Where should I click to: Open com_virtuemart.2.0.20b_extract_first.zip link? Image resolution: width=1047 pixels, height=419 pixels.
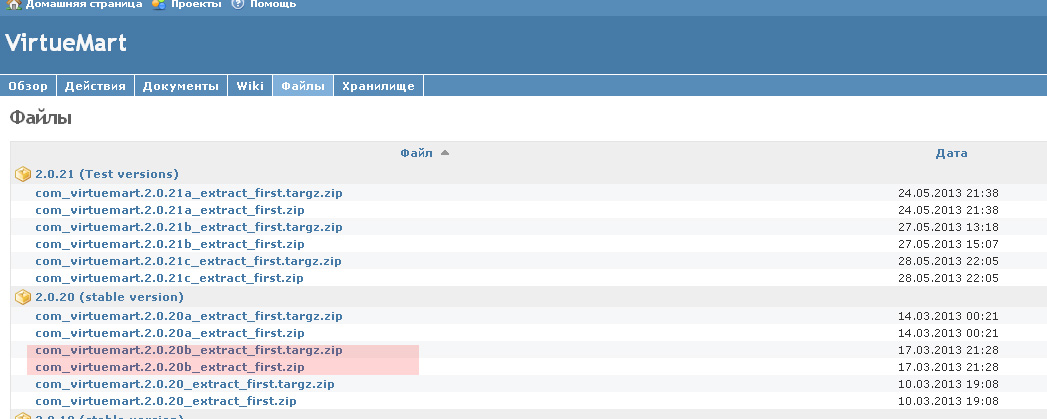pos(169,367)
